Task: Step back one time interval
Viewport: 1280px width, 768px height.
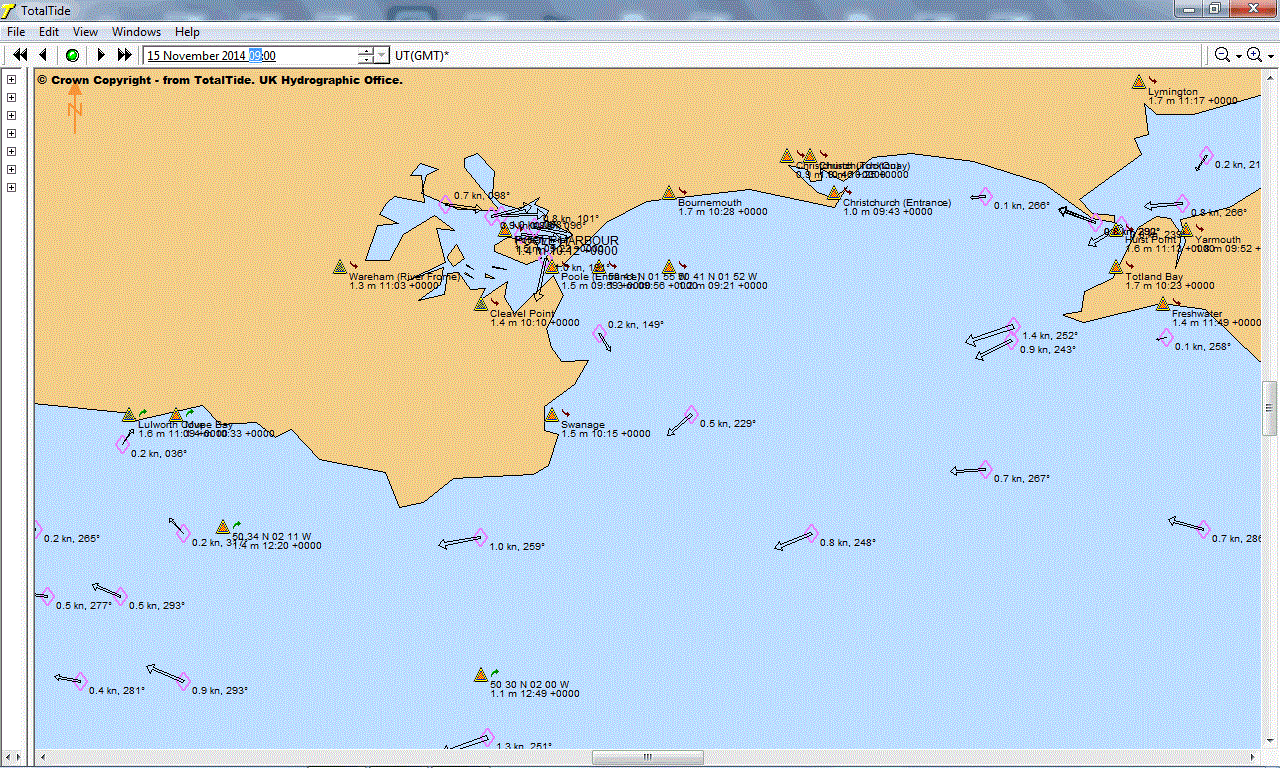Action: (43, 55)
